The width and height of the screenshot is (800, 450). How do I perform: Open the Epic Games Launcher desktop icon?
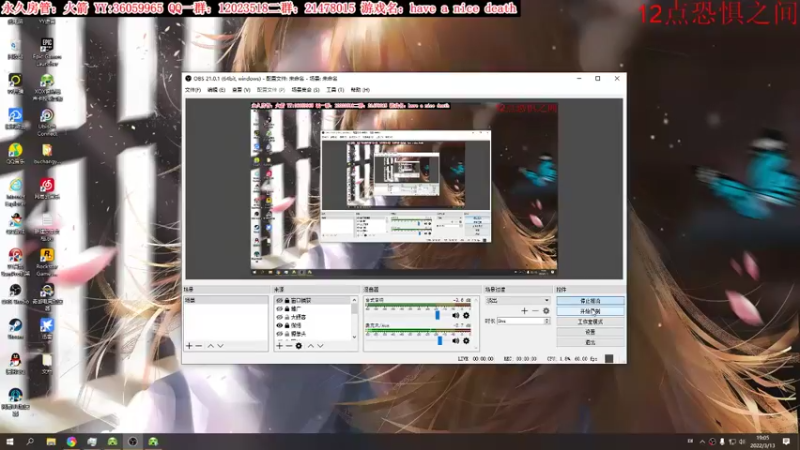tap(47, 51)
